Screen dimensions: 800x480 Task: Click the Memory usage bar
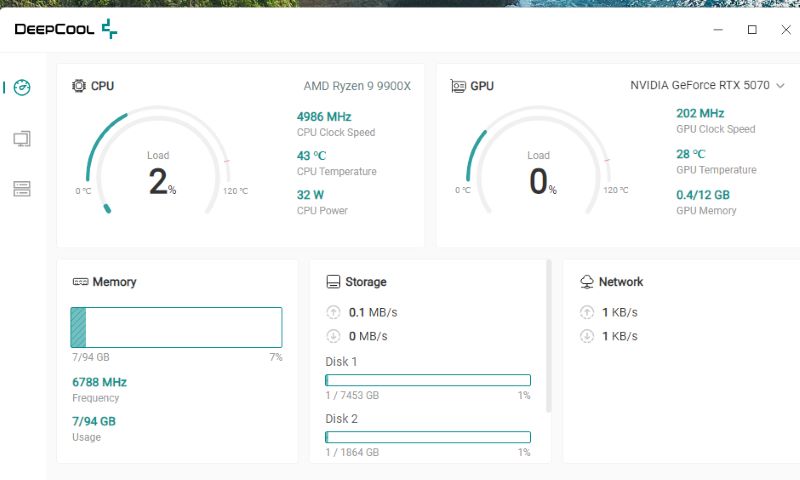pyautogui.click(x=176, y=327)
